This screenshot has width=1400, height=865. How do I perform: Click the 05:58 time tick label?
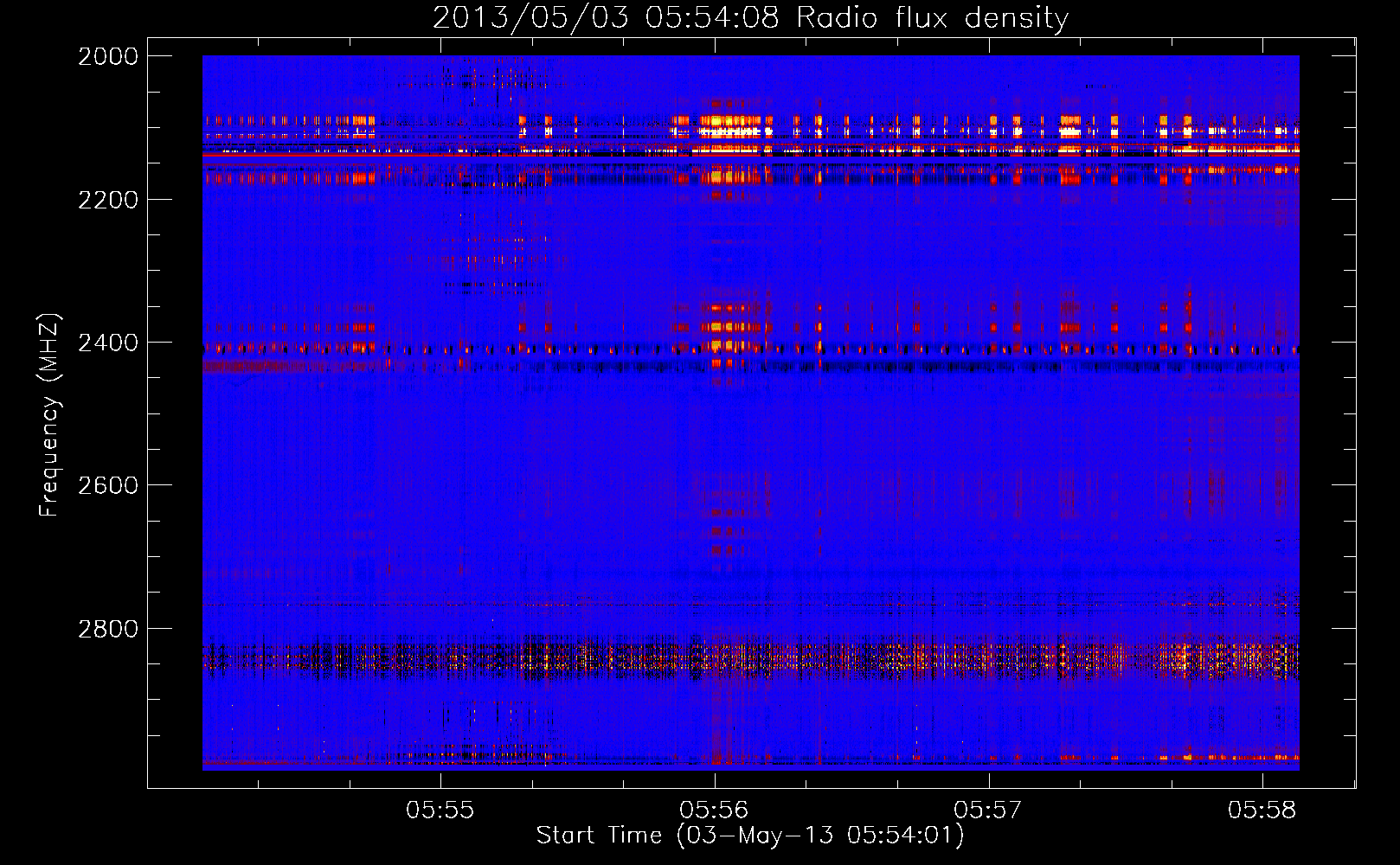[x=1262, y=811]
